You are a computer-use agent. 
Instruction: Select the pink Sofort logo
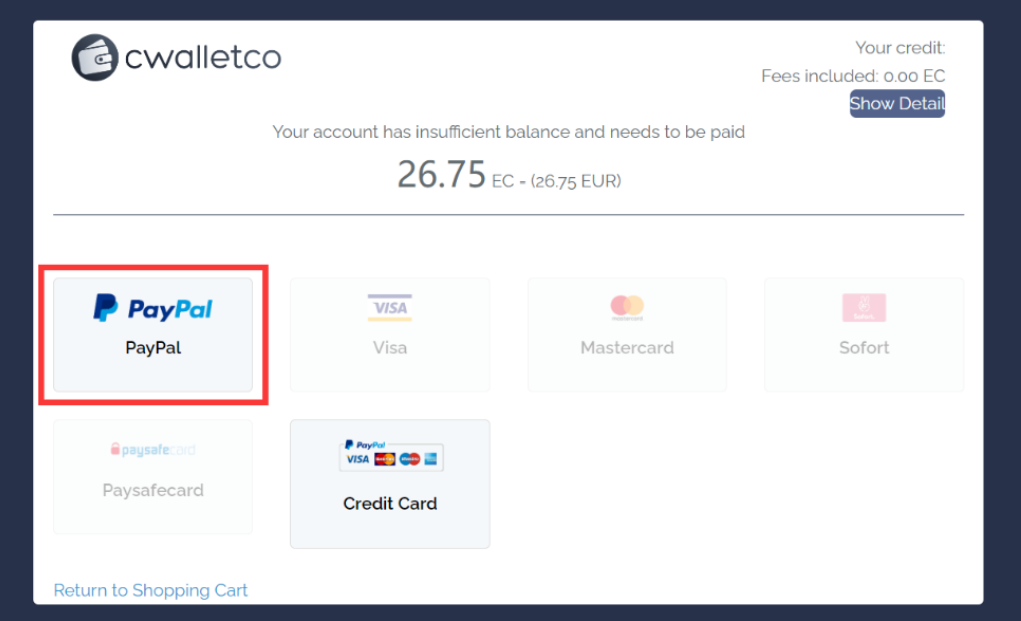pyautogui.click(x=864, y=307)
